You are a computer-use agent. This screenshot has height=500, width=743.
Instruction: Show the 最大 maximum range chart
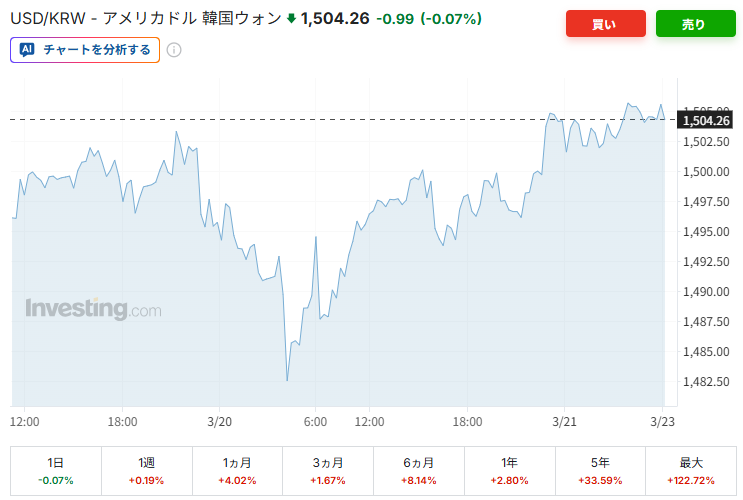pyautogui.click(x=691, y=471)
